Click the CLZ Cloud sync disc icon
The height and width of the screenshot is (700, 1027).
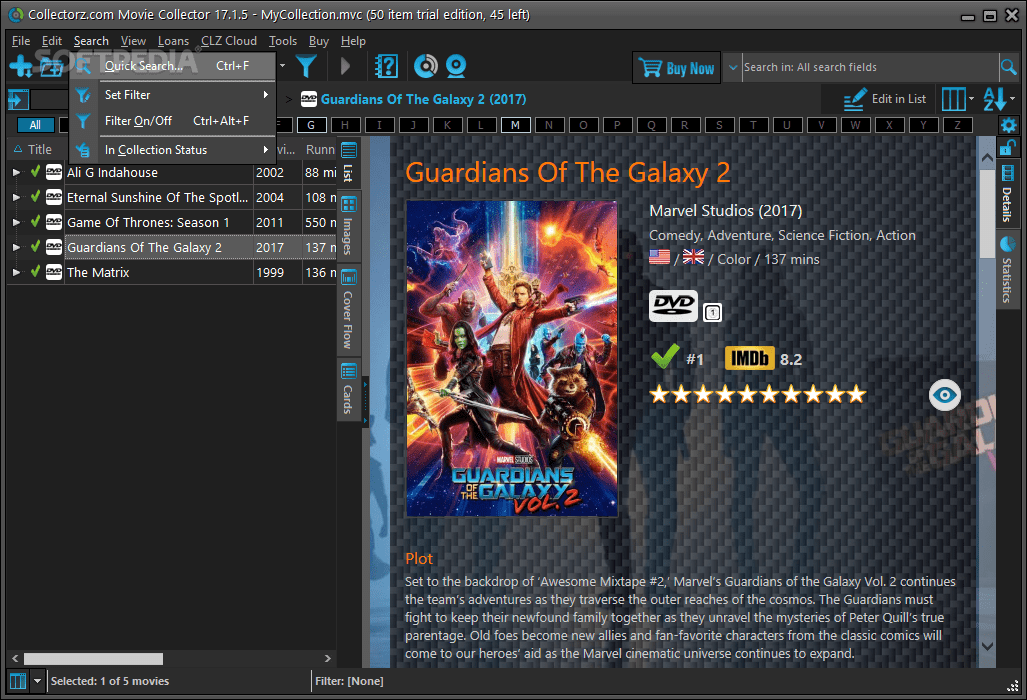(426, 66)
